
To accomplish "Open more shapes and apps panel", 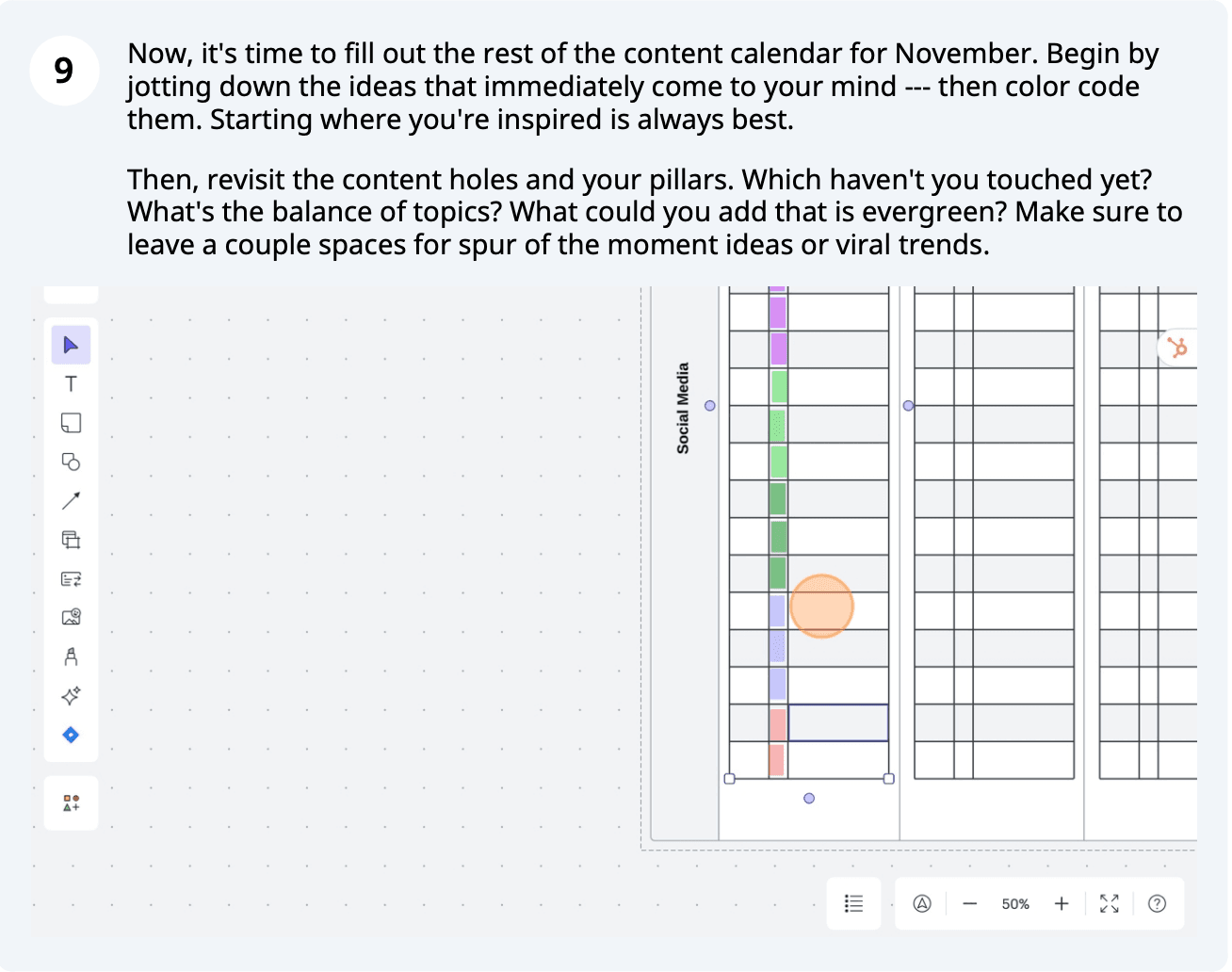I will 71,803.
